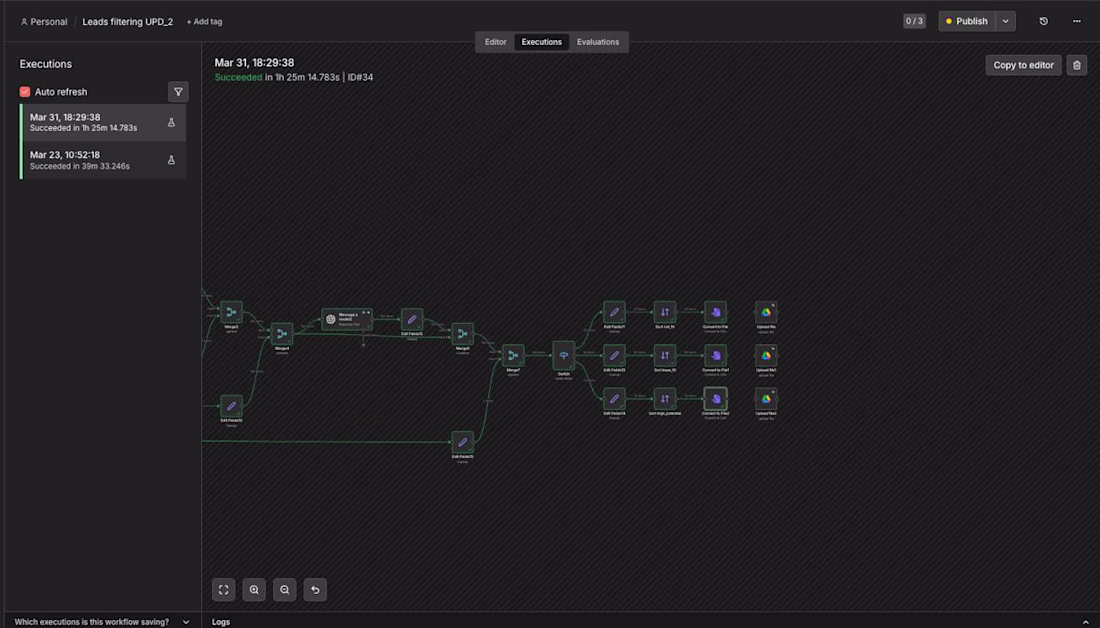Image resolution: width=1100 pixels, height=628 pixels.
Task: Open the Edit Fields node before Sort base_fit
Action: pos(614,355)
